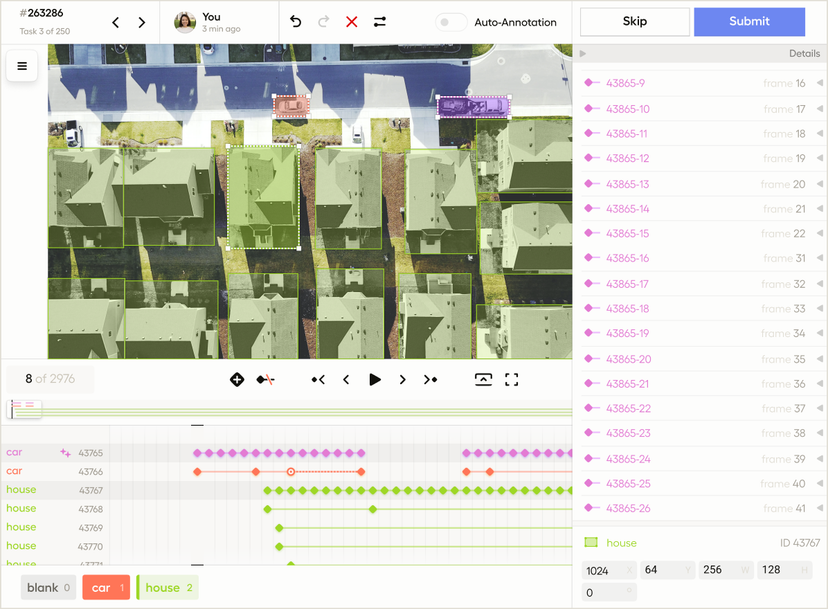The height and width of the screenshot is (609, 828).
Task: Submit the completed annotations
Action: pos(749,21)
